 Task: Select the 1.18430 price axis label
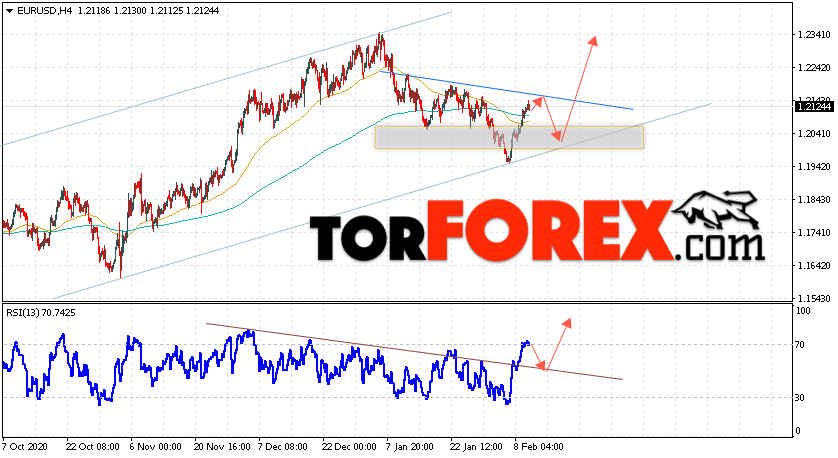tap(814, 200)
